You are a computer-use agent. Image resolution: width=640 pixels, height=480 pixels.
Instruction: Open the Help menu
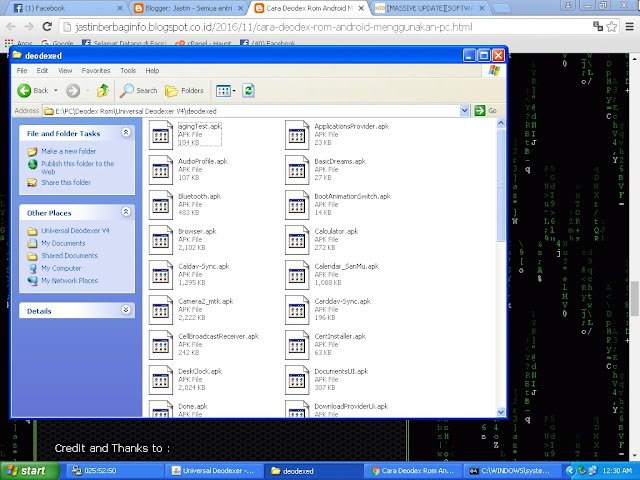[x=152, y=71]
